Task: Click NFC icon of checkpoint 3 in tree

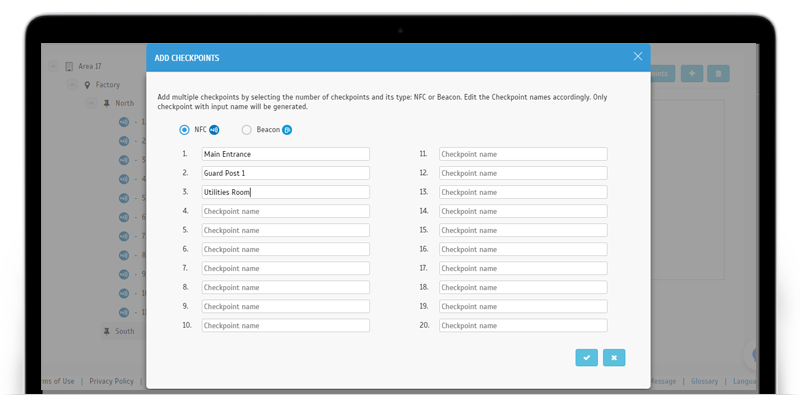Action: click(x=123, y=160)
